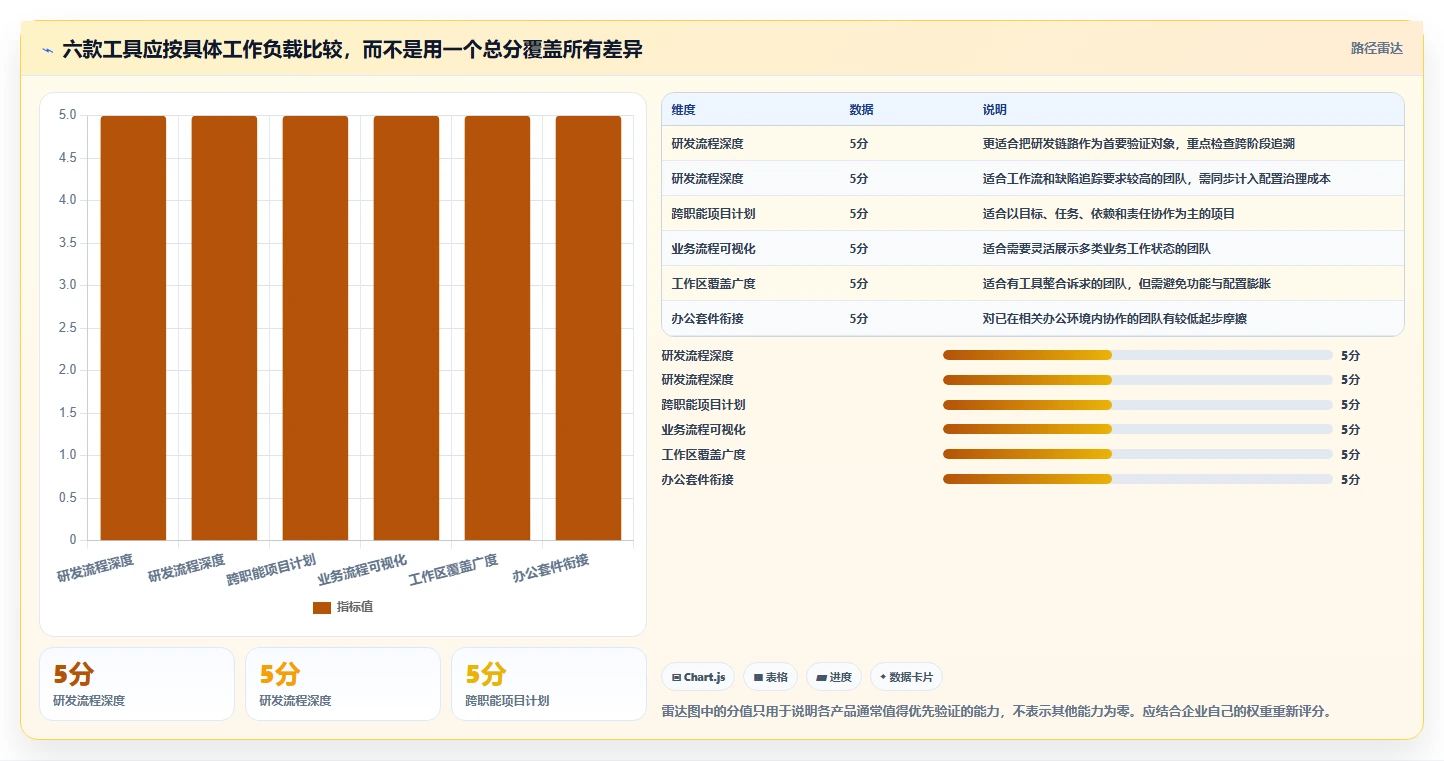The width and height of the screenshot is (1444, 761).
Task: Click the 5分 data cell in 业务流程可视化 table row
Action: coord(859,249)
